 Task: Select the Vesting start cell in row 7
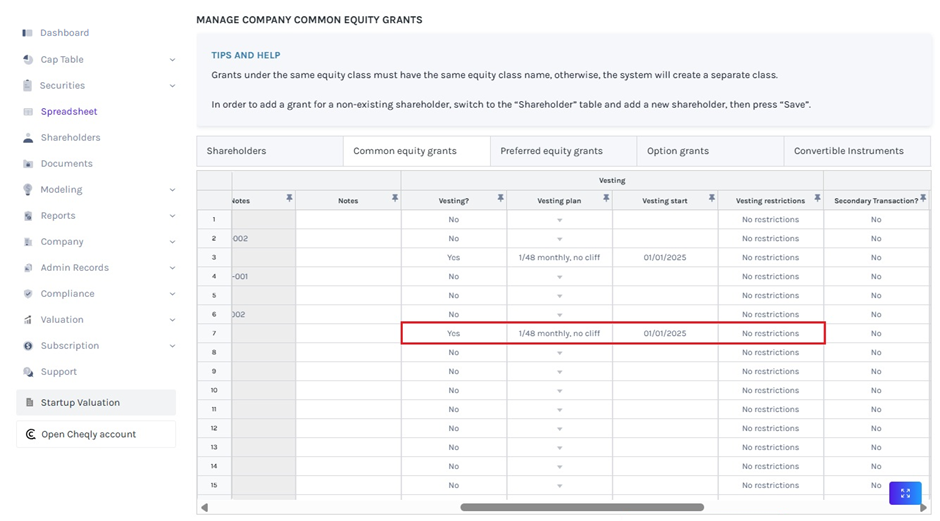665,334
